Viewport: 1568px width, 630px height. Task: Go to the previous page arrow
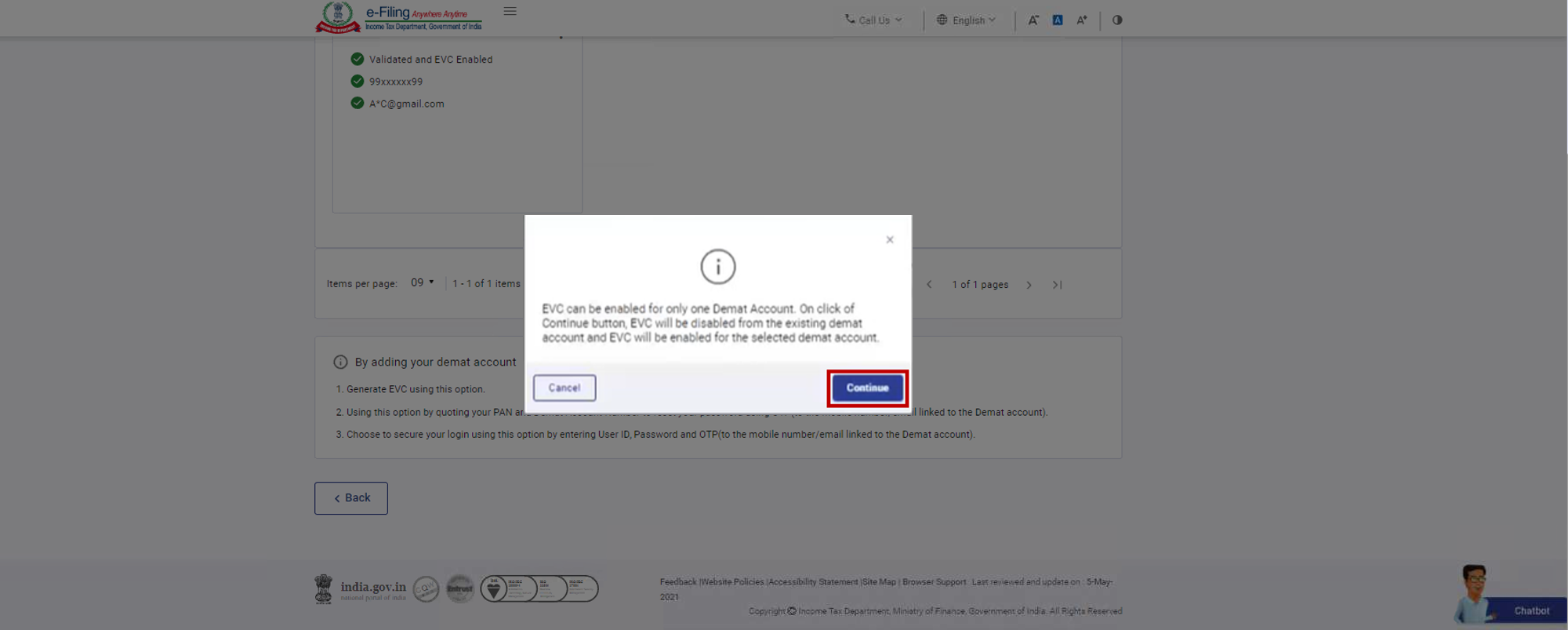pos(929,284)
